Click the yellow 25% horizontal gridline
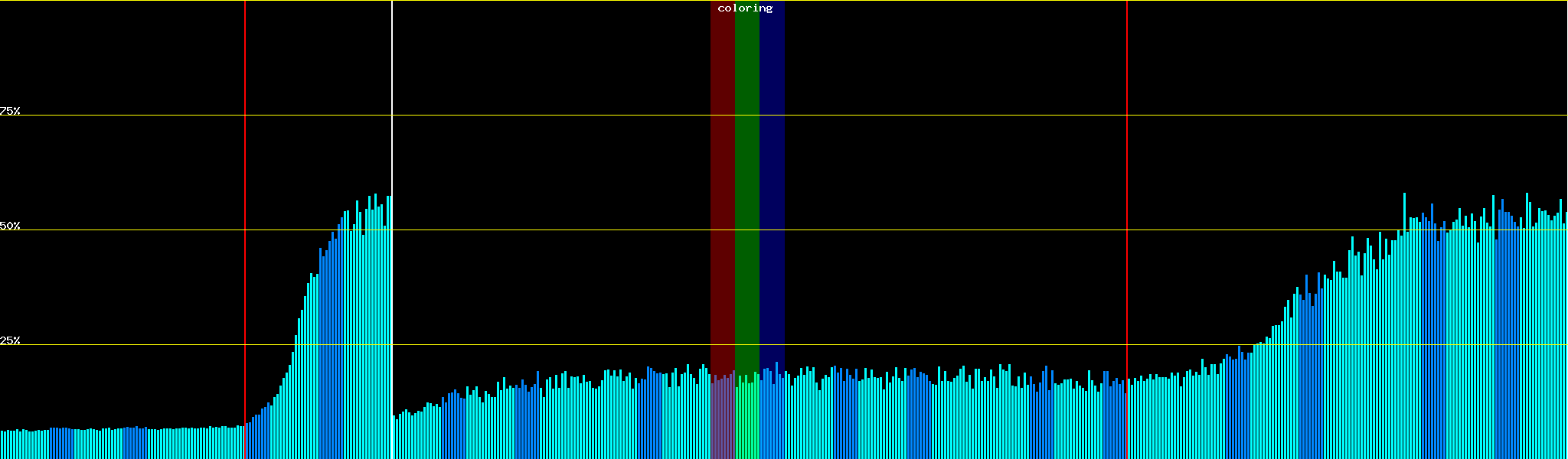The height and width of the screenshot is (459, 1568). click(x=919, y=345)
